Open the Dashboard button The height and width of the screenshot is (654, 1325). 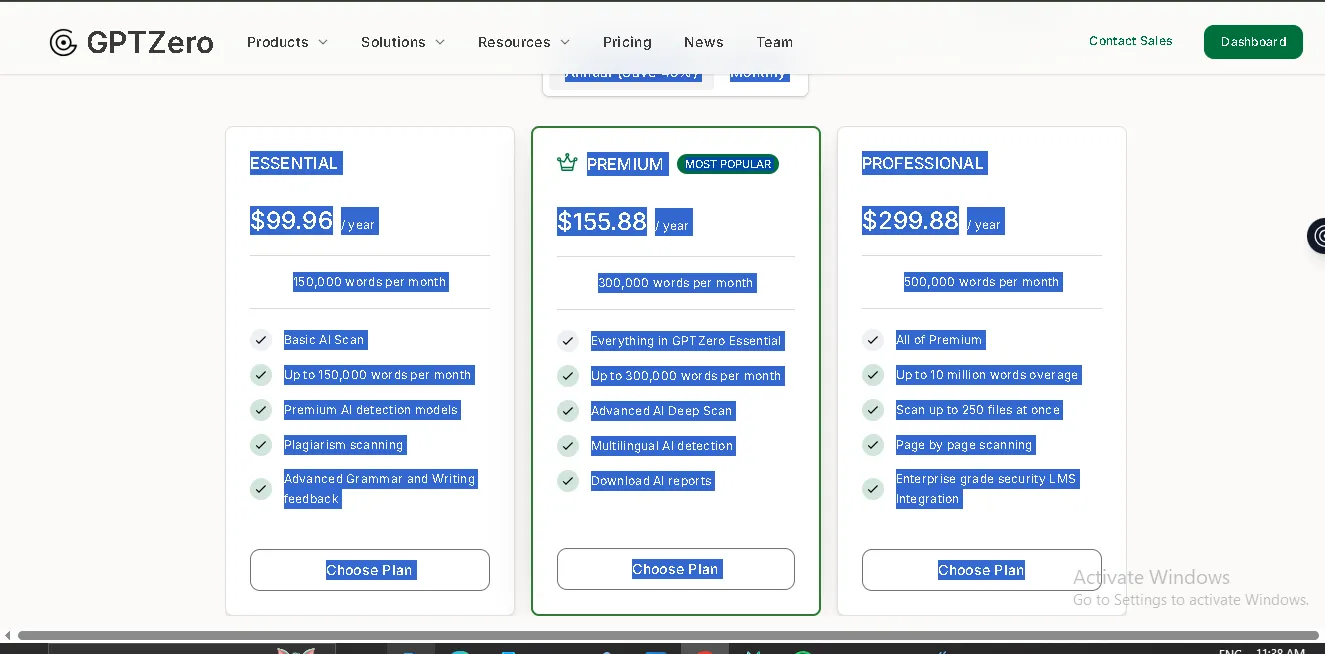click(x=1253, y=42)
